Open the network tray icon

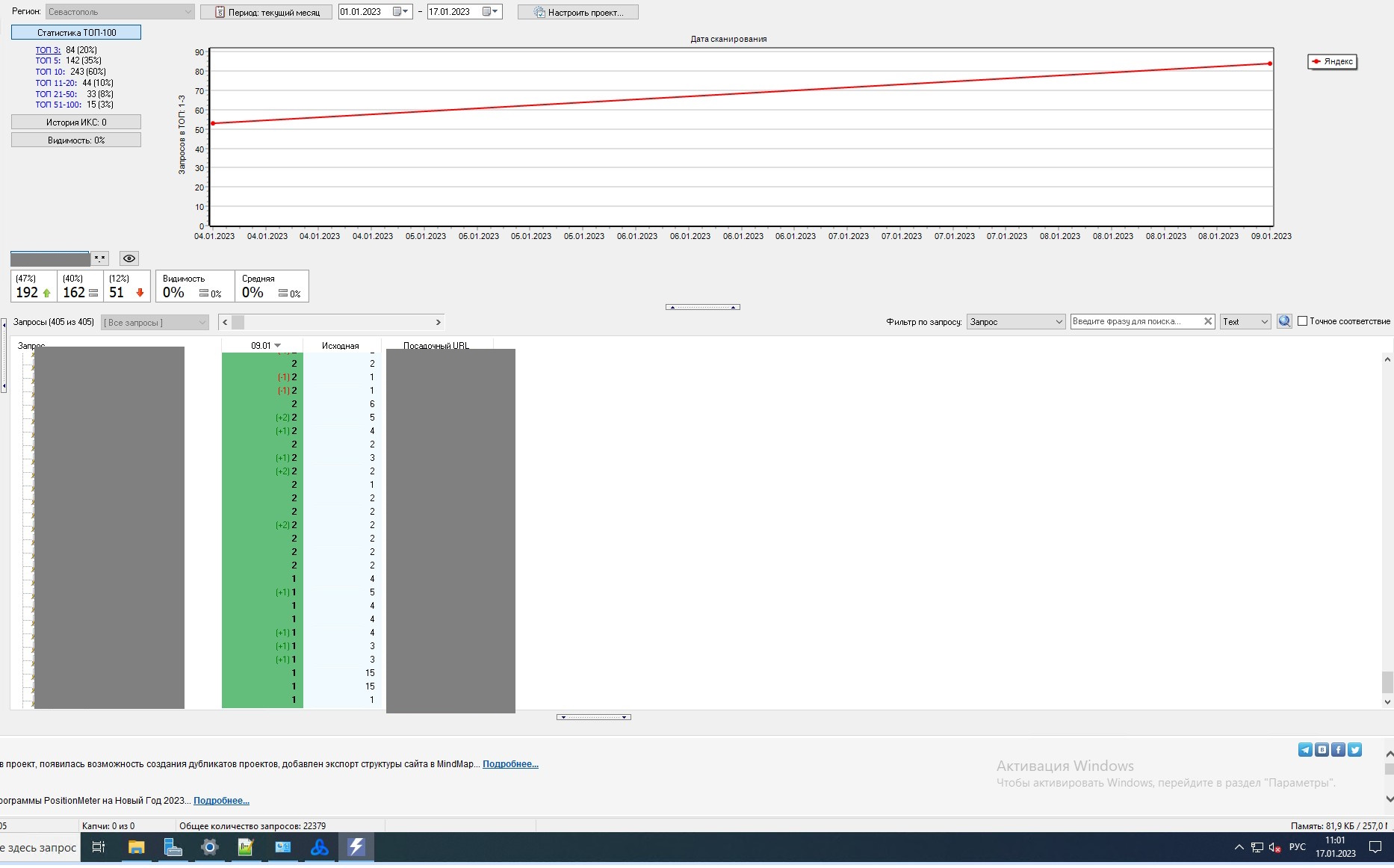[x=1257, y=847]
